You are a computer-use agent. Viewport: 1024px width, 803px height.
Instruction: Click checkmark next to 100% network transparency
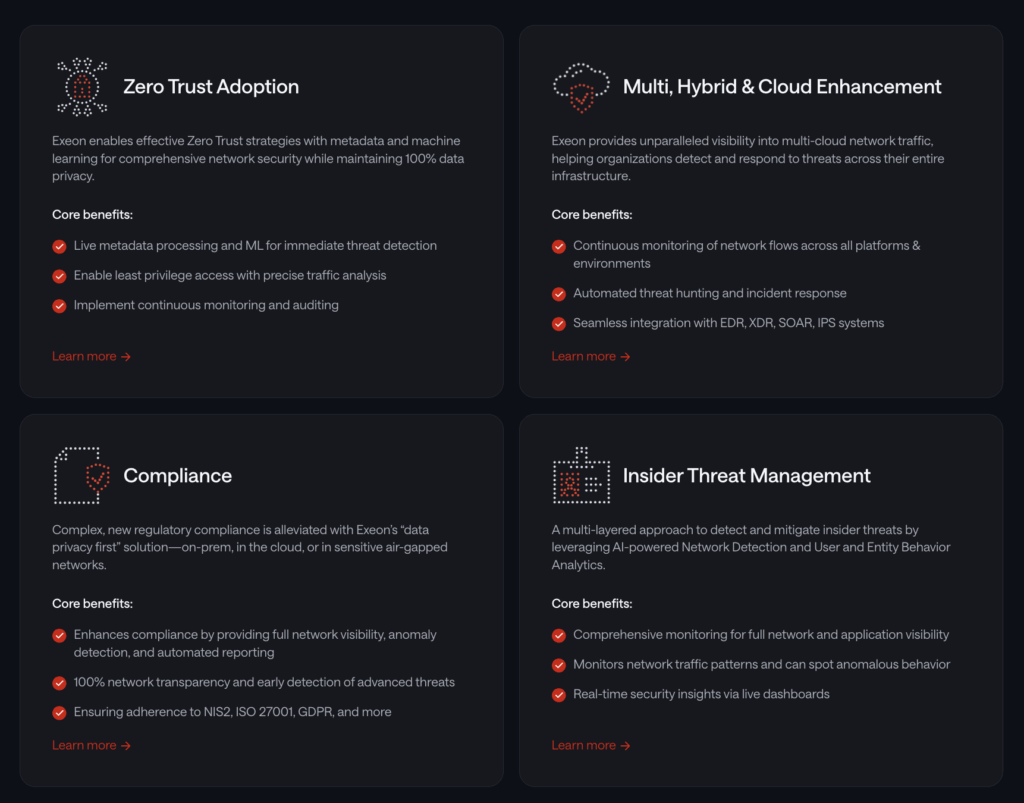(x=60, y=683)
